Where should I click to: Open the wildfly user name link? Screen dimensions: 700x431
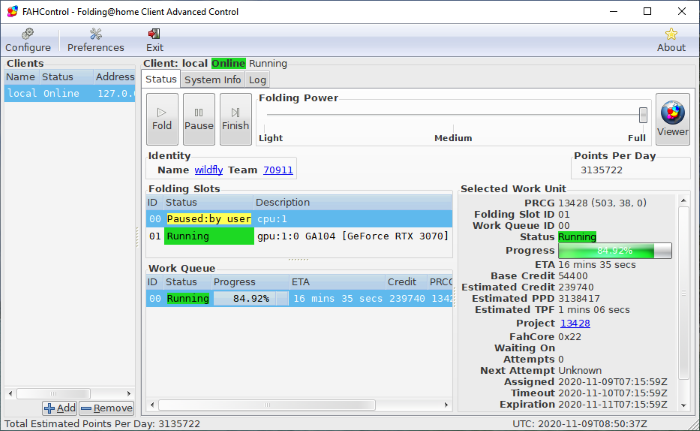(x=208, y=170)
